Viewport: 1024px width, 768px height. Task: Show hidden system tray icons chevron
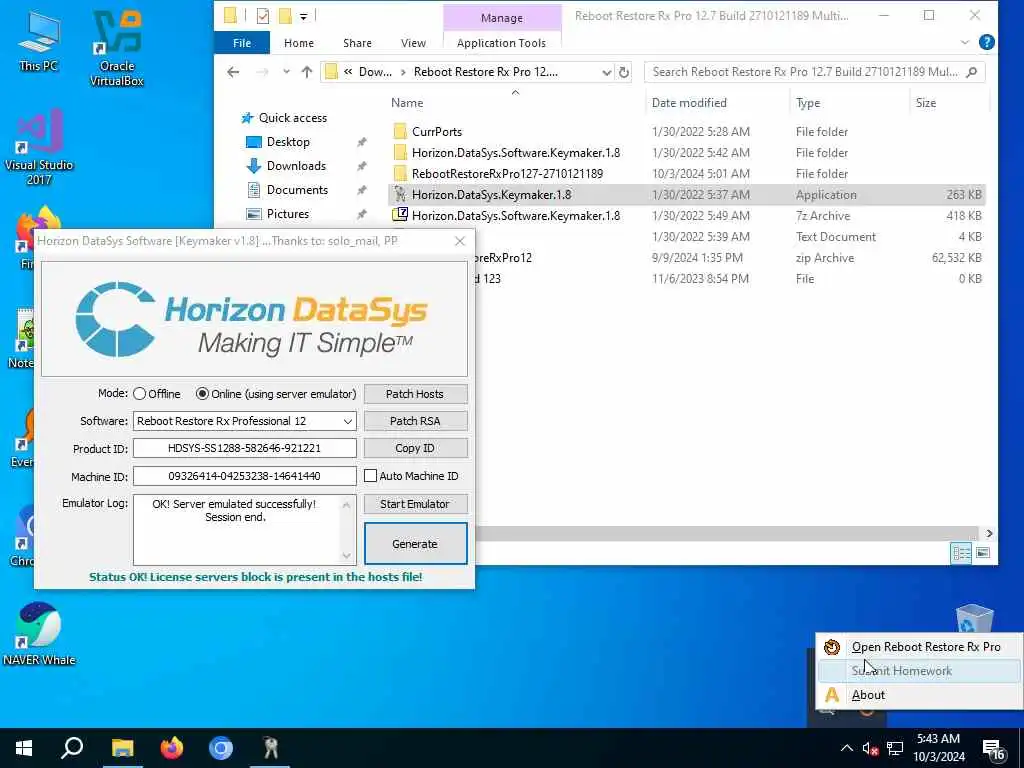(846, 748)
